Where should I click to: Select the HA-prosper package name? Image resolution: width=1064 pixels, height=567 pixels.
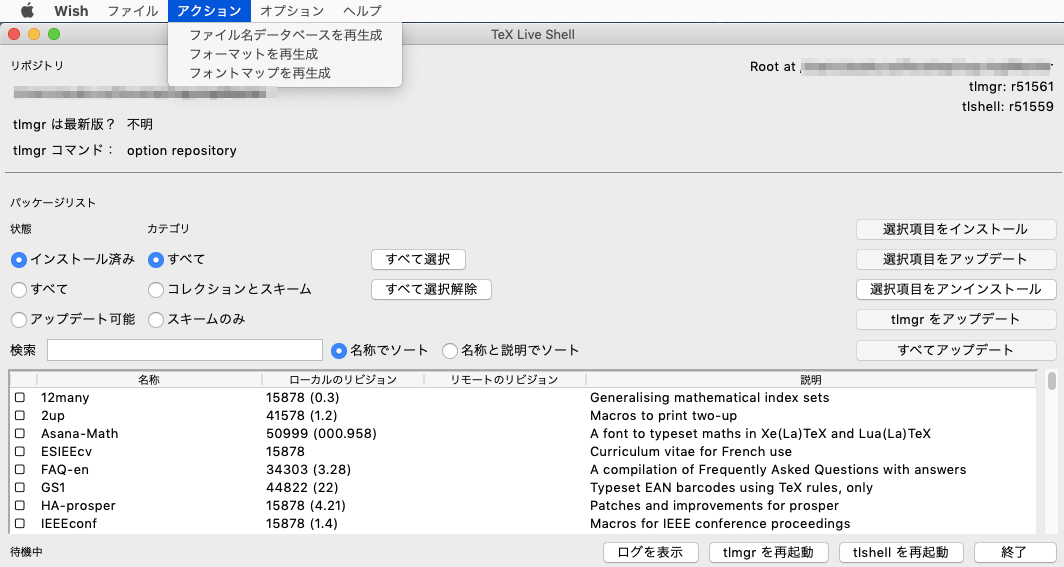pos(78,505)
